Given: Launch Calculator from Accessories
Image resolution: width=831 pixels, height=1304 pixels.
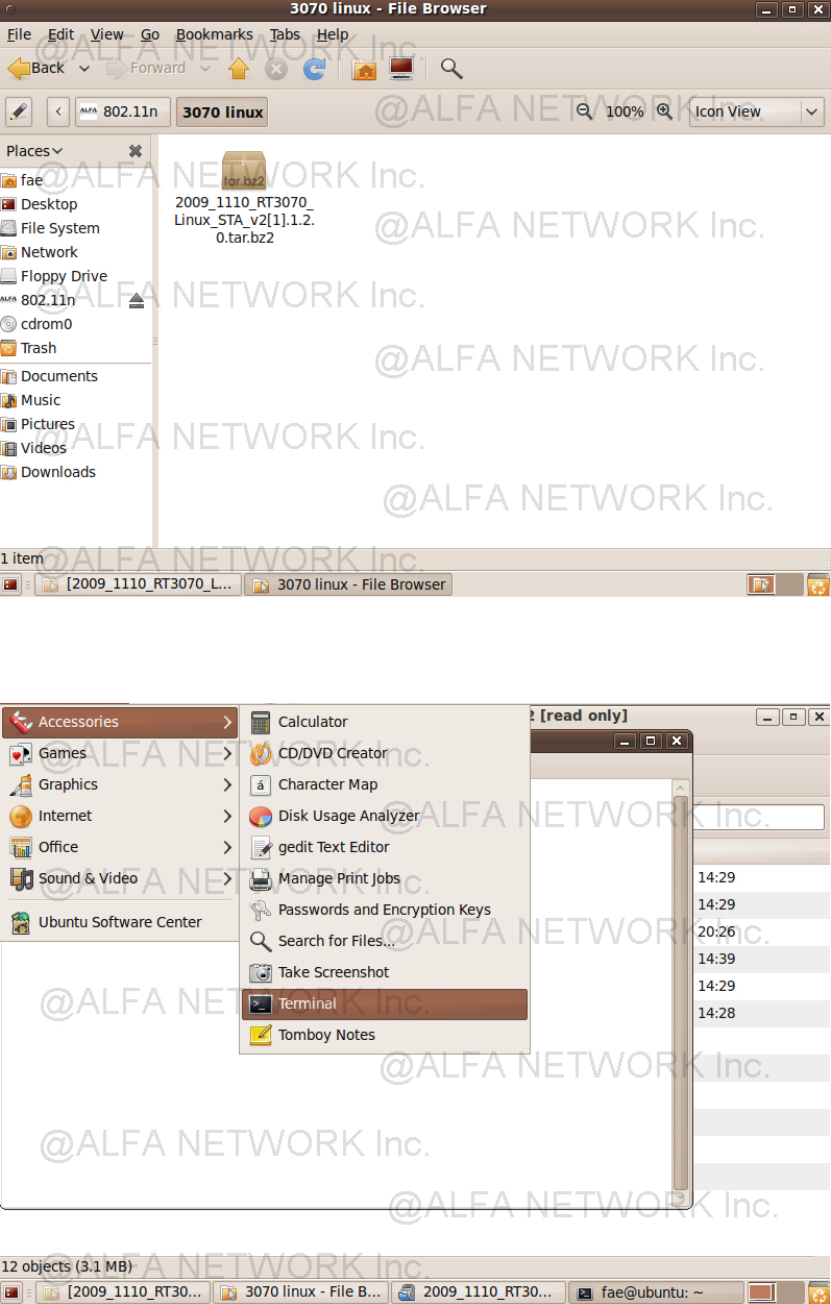Looking at the screenshot, I should [x=385, y=722].
